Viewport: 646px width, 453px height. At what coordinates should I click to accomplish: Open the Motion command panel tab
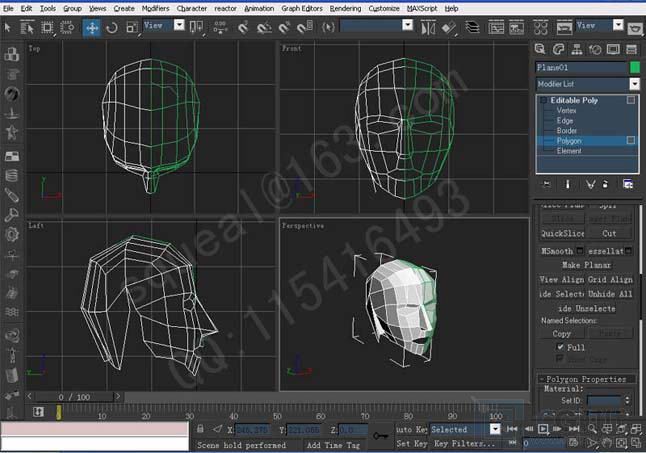(595, 49)
